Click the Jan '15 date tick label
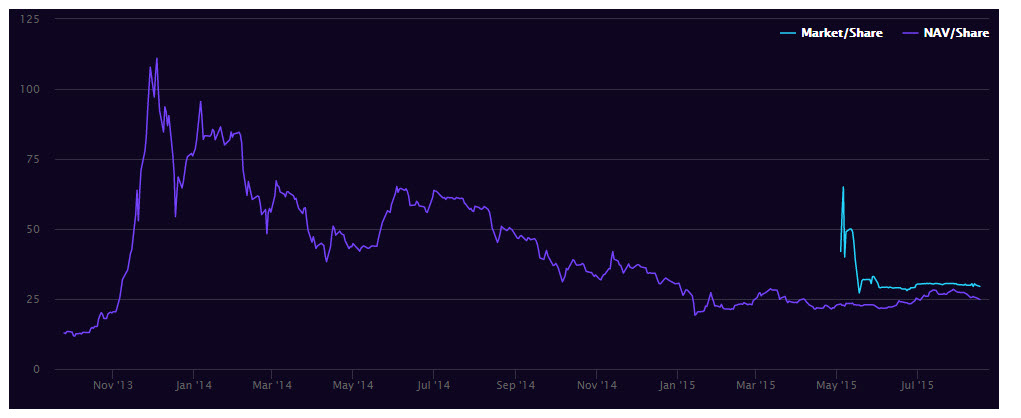This screenshot has width=1021, height=418. click(677, 385)
